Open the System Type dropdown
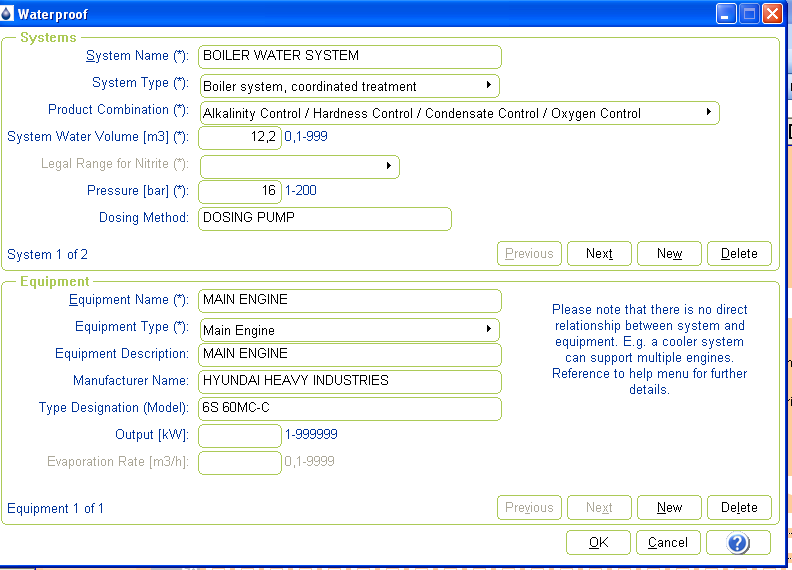 click(349, 86)
